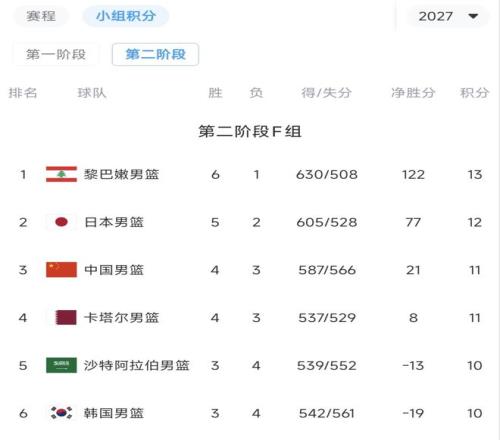Click the 积分 column header

click(474, 93)
